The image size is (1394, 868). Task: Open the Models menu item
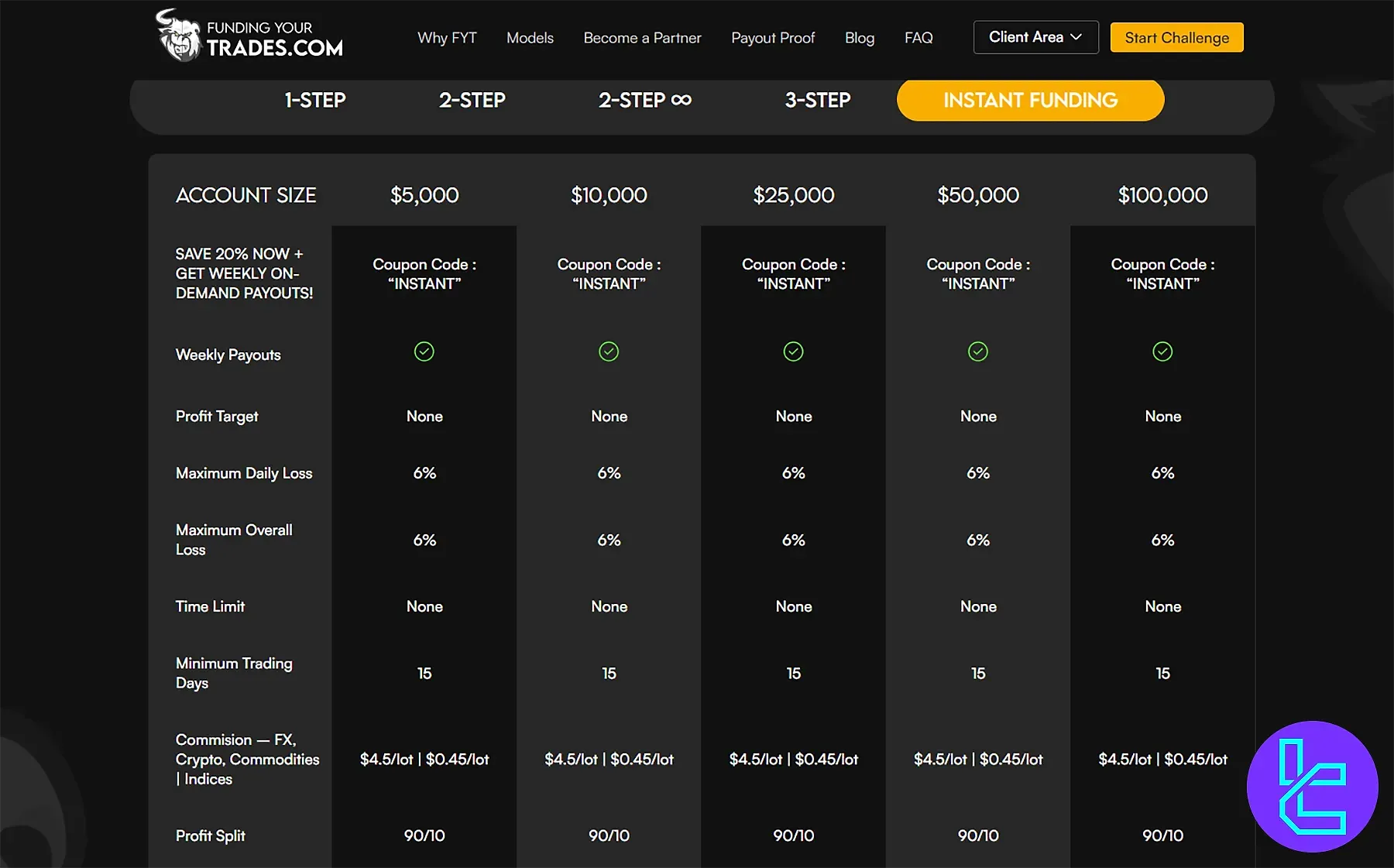530,38
